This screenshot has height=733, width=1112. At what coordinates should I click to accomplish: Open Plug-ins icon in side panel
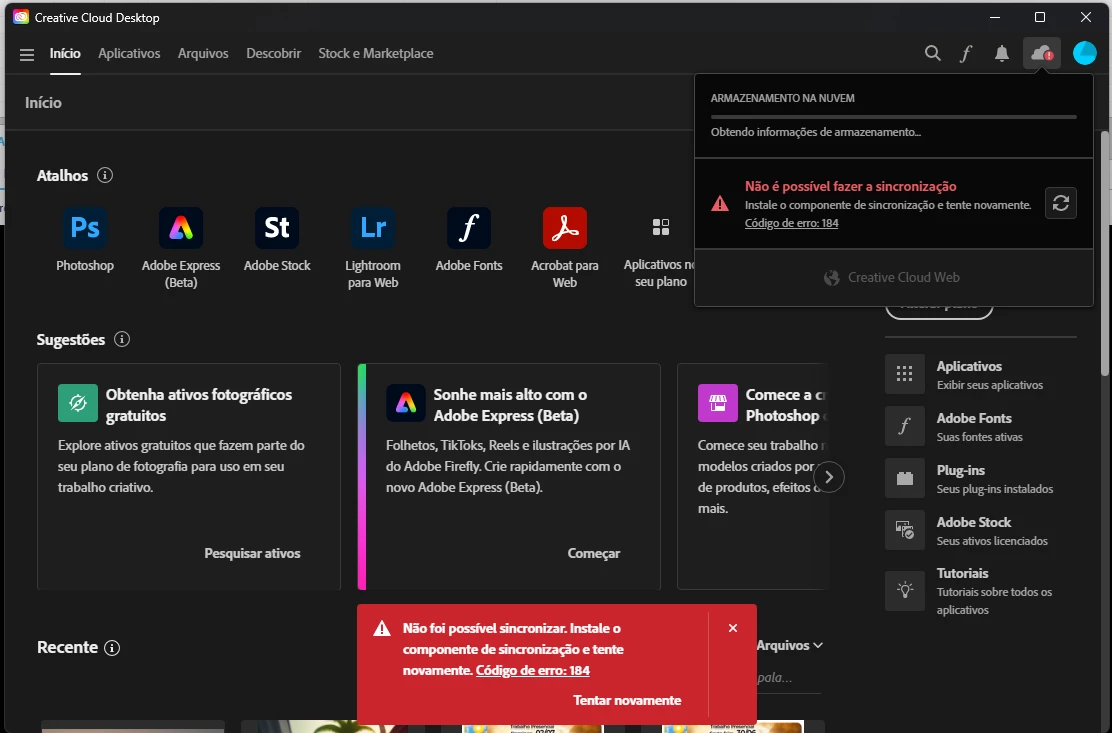905,478
